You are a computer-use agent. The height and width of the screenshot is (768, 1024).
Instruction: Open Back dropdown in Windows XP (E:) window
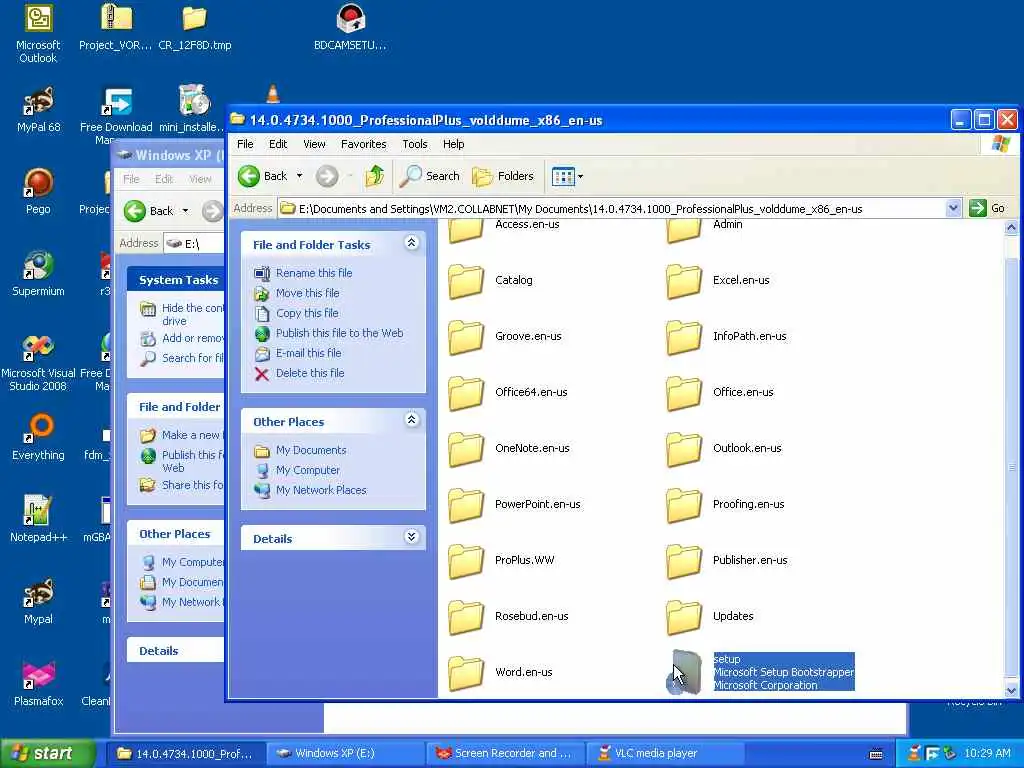point(185,210)
